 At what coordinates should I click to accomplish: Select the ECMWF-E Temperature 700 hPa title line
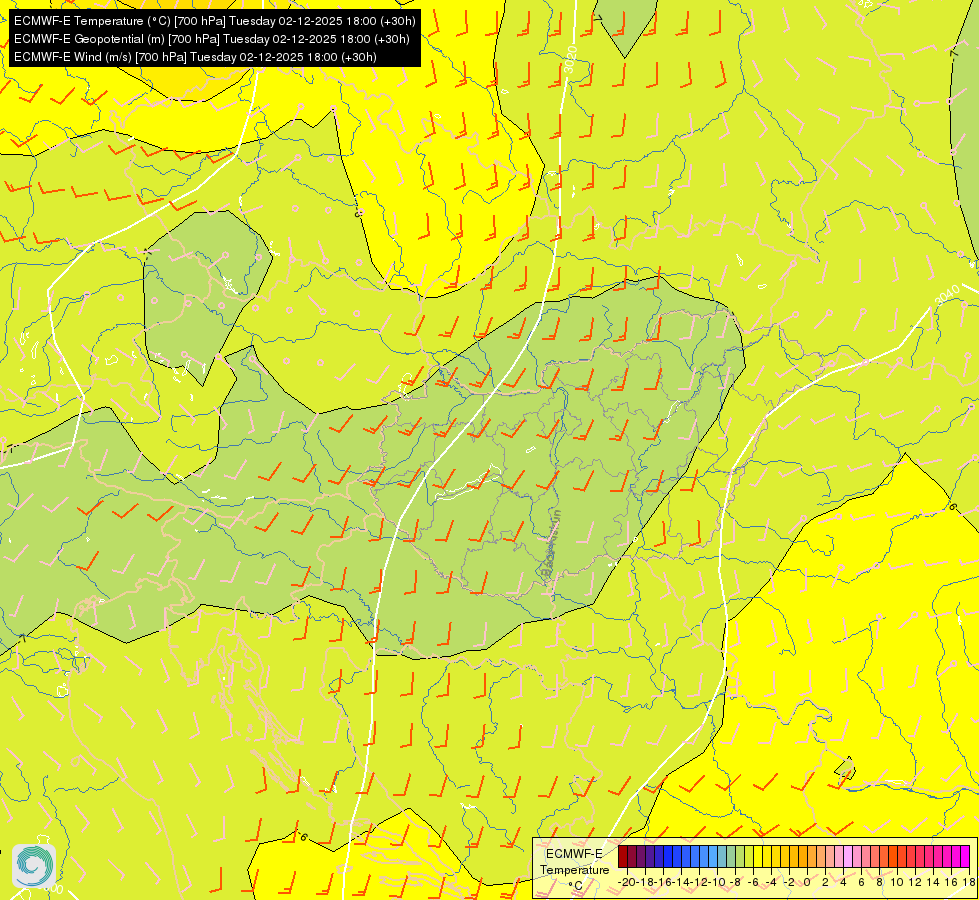pos(214,21)
